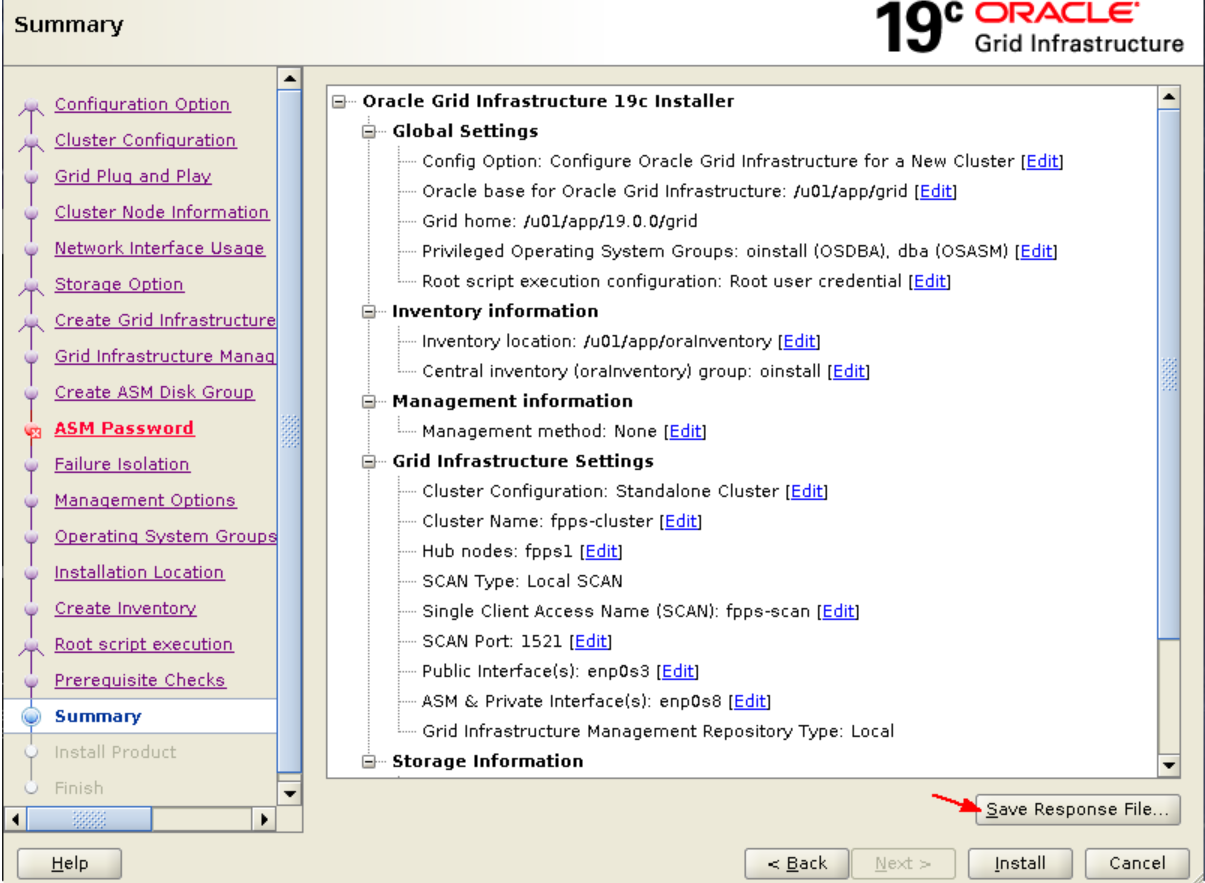Click the Summary step bullet icon

click(31, 716)
